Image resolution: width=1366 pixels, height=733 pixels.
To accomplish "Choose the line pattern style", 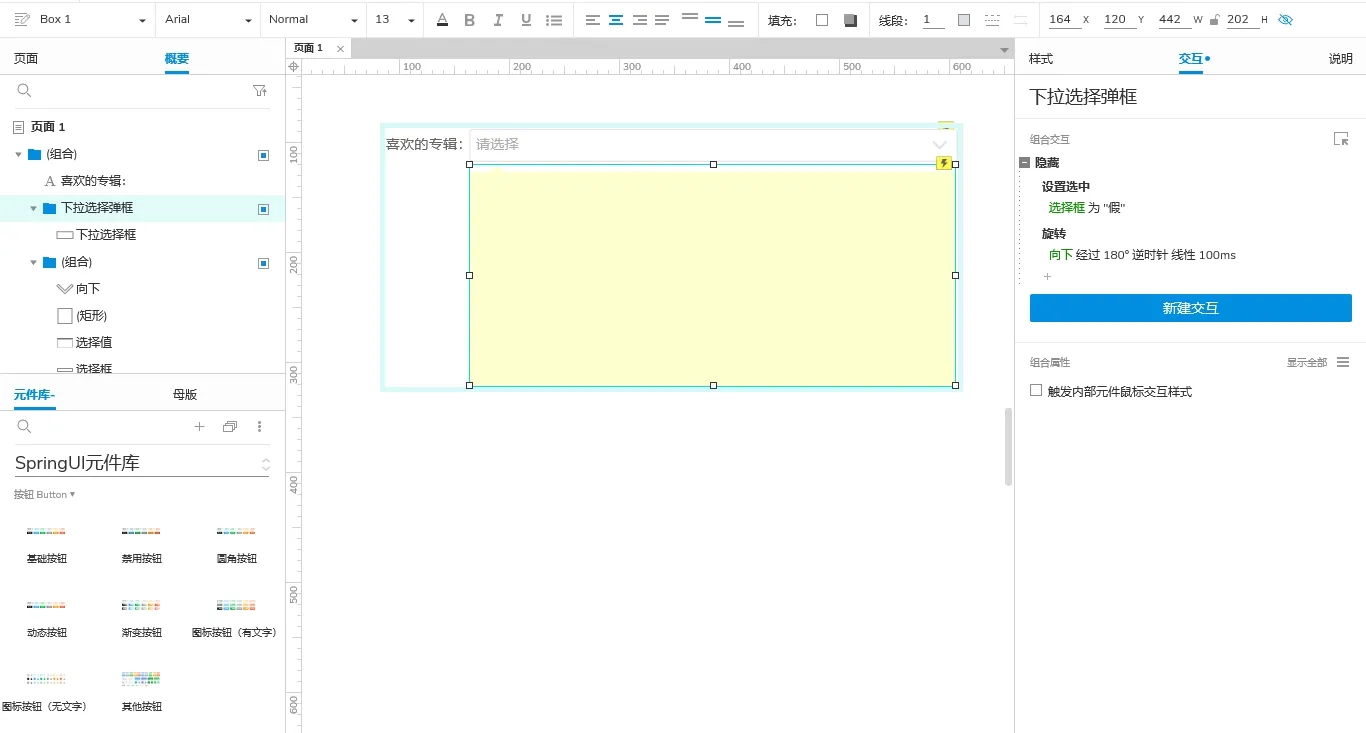I will 992,20.
